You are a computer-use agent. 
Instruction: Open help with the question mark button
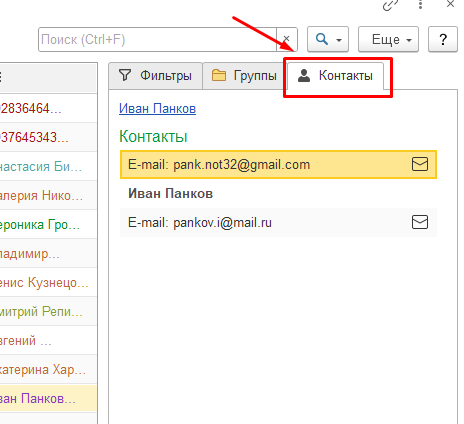coord(443,40)
